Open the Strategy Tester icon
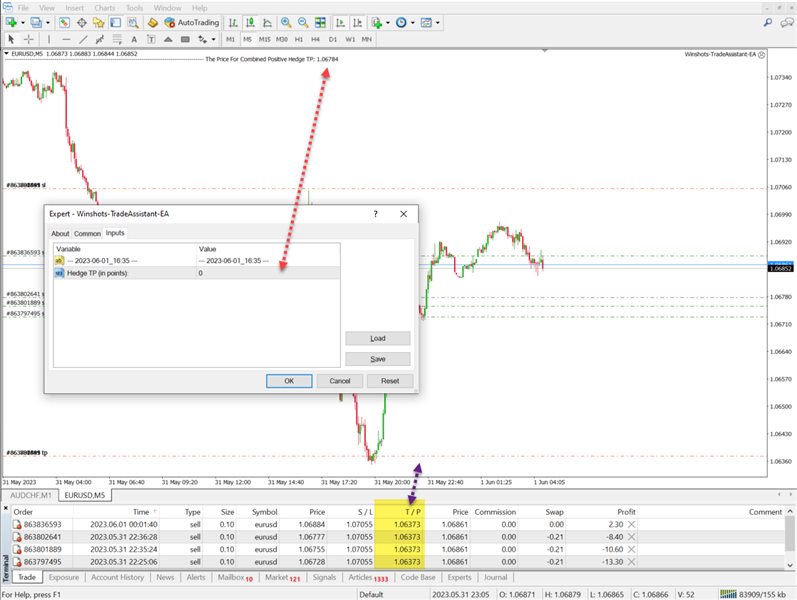The width and height of the screenshot is (797, 600). [x=133, y=22]
